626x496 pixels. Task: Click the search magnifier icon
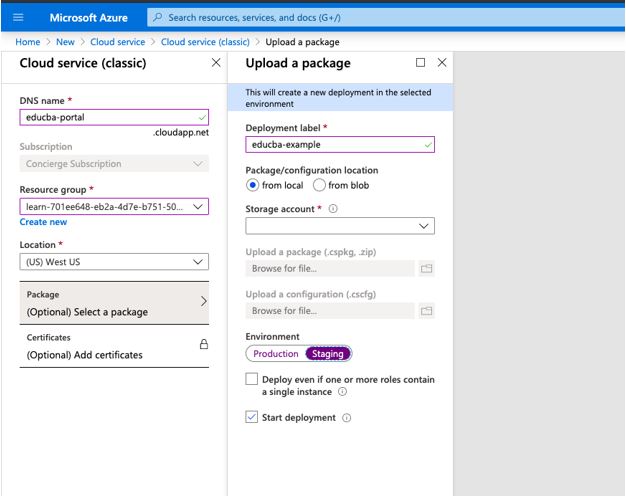tap(158, 18)
